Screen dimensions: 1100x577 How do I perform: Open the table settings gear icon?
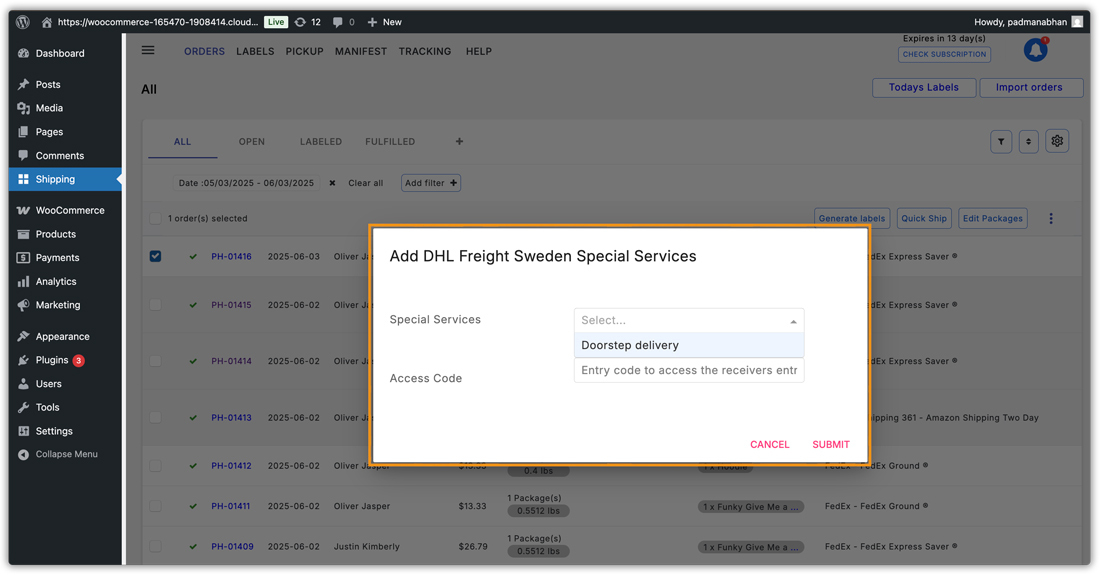(1057, 141)
